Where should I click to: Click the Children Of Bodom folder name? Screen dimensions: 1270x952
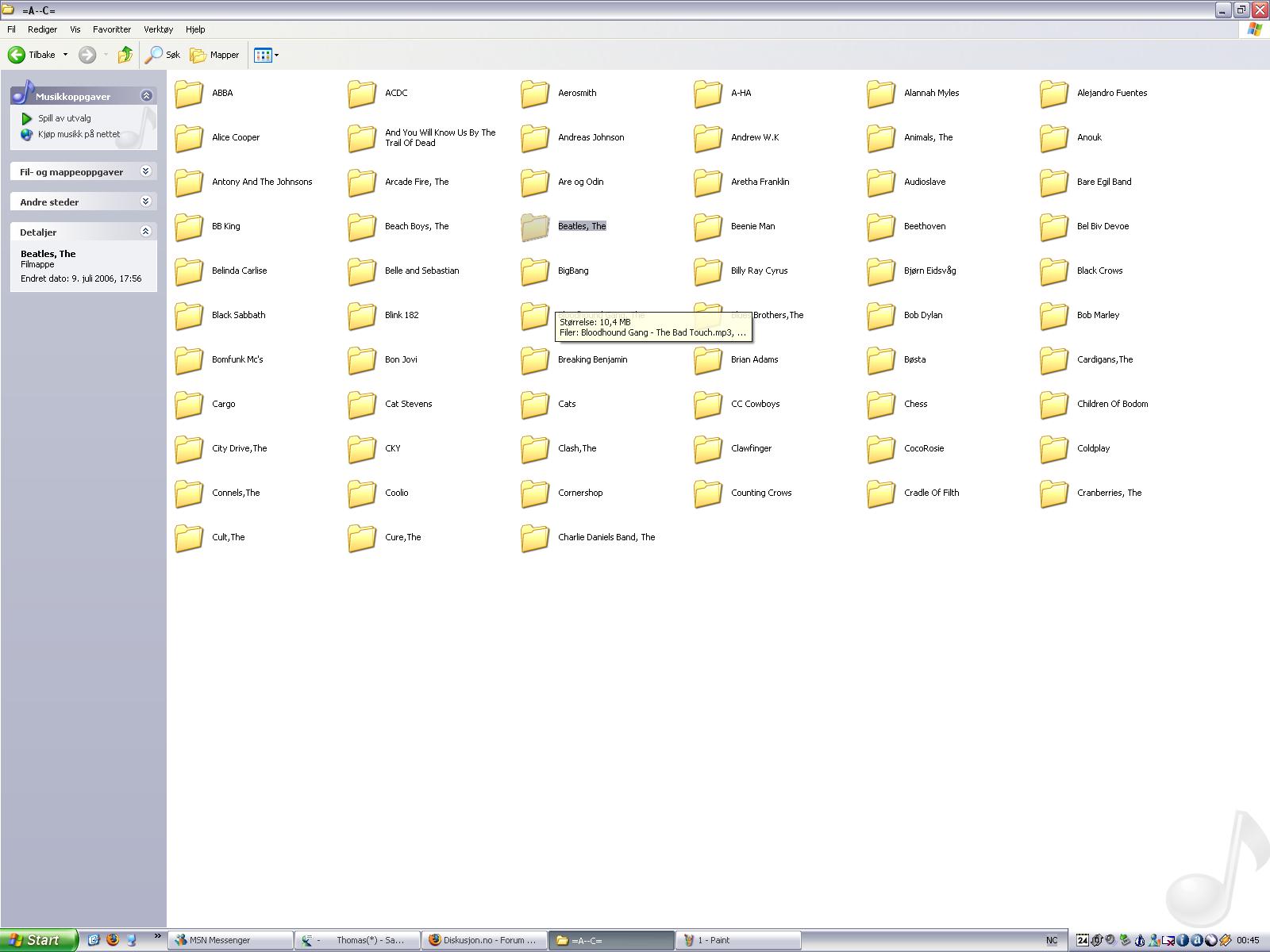pos(1112,404)
